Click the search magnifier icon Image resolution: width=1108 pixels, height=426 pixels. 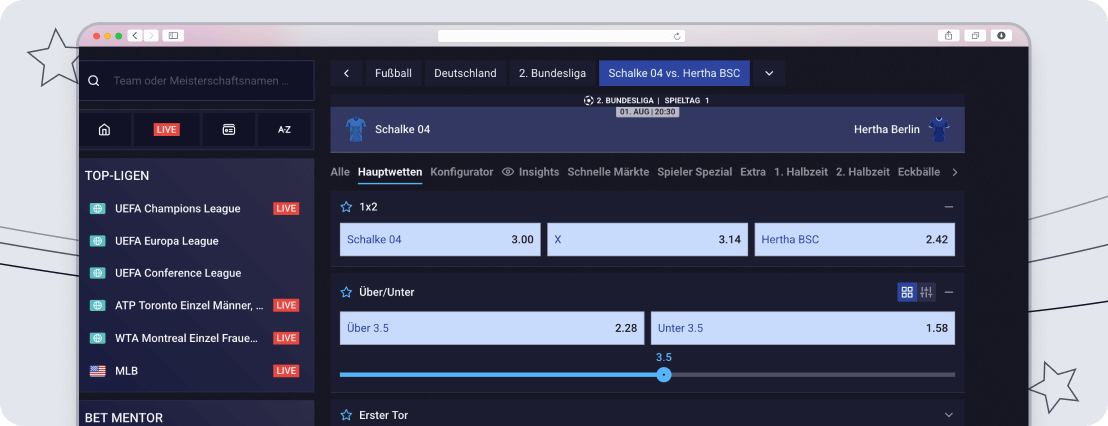(93, 81)
